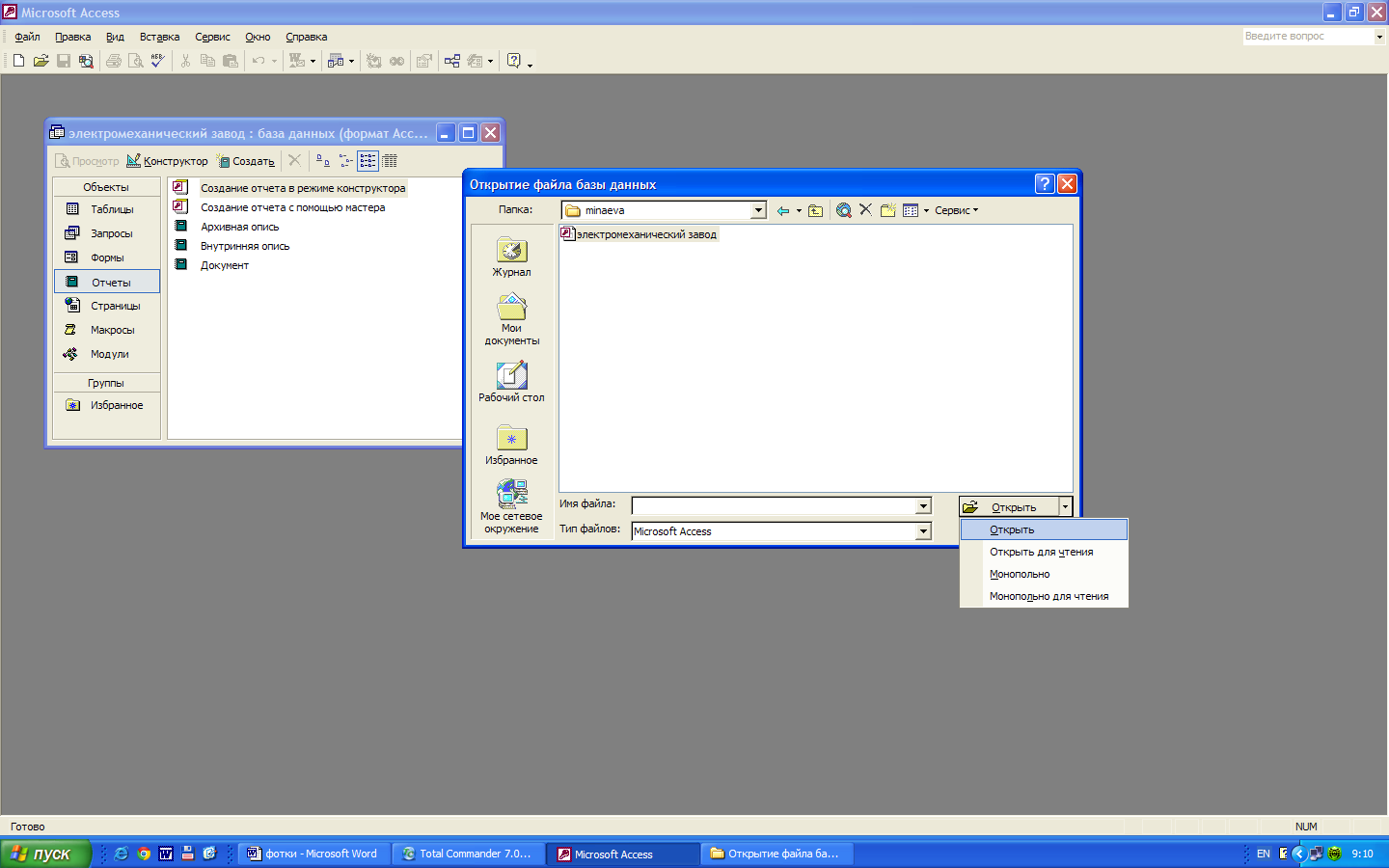Select Модули in Objects pane
The image size is (1389, 868).
pos(106,354)
